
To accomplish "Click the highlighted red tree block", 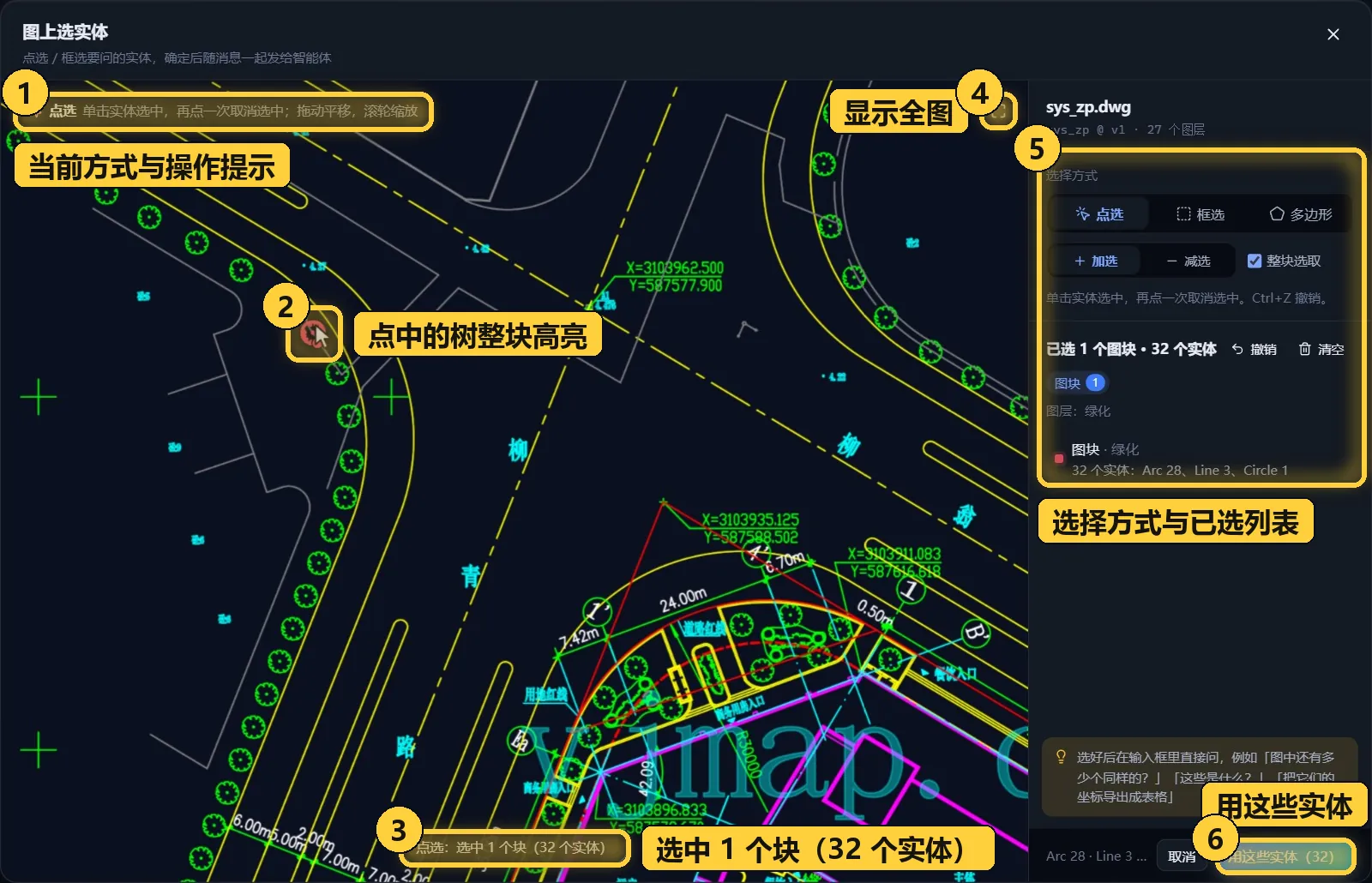I will (x=315, y=333).
